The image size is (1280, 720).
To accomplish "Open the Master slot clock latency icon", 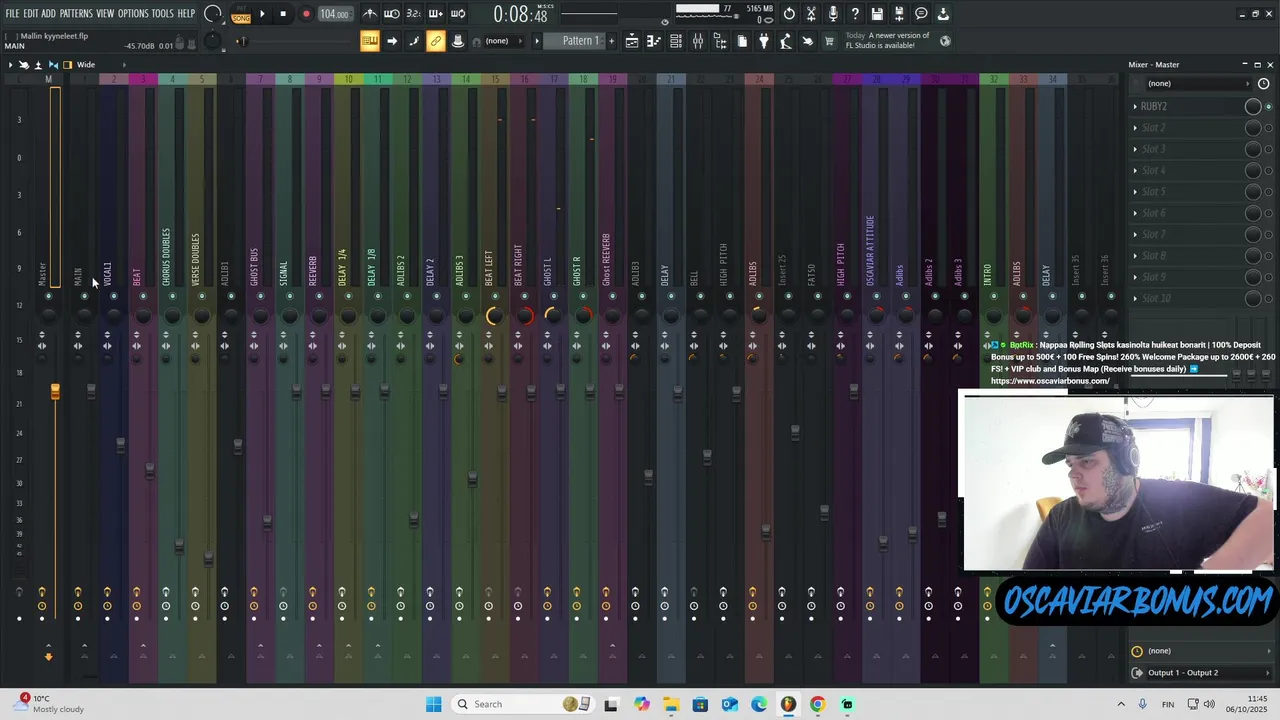I will coord(1263,84).
